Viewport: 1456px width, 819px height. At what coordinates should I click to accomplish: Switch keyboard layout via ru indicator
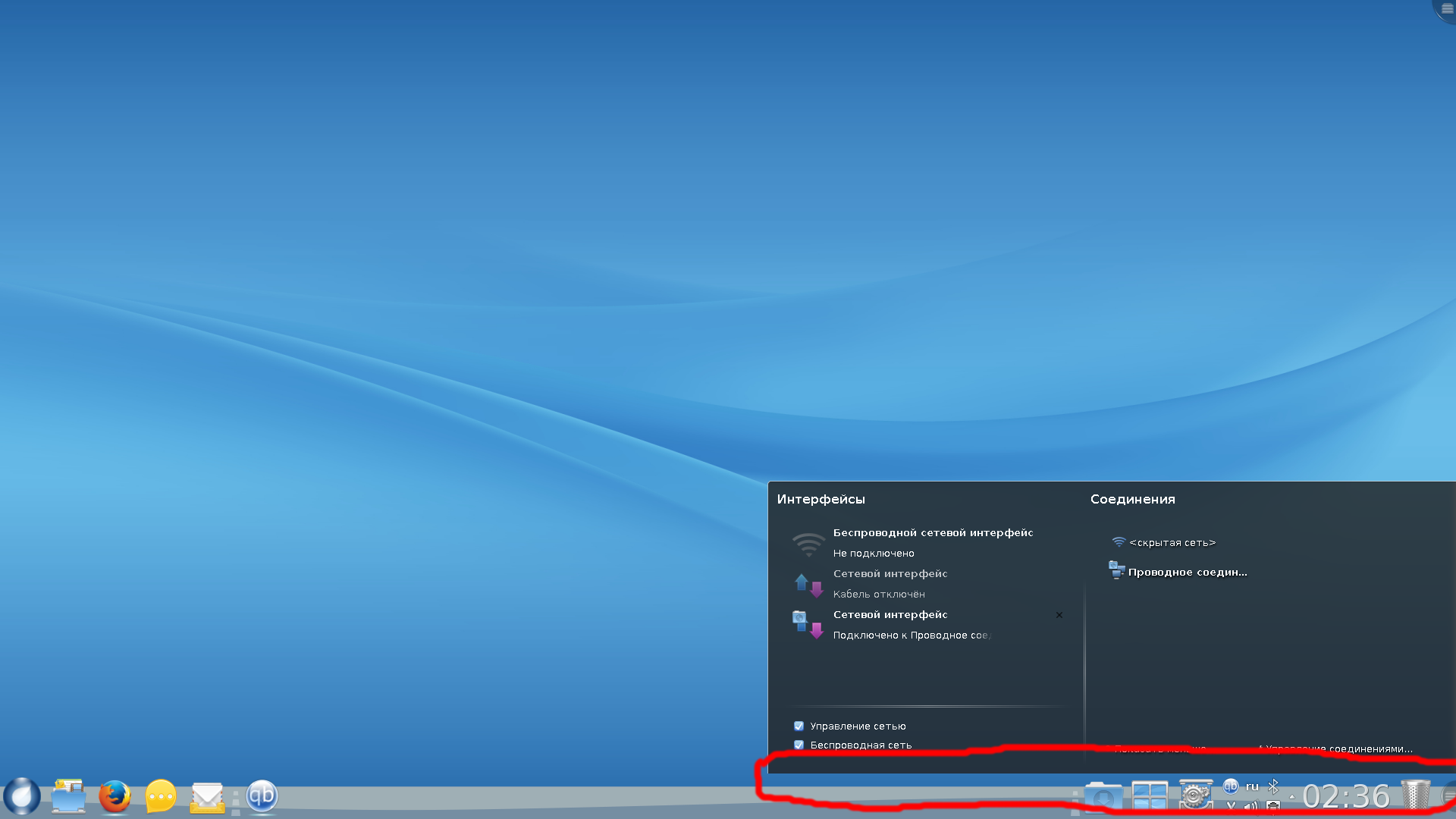[x=1252, y=786]
